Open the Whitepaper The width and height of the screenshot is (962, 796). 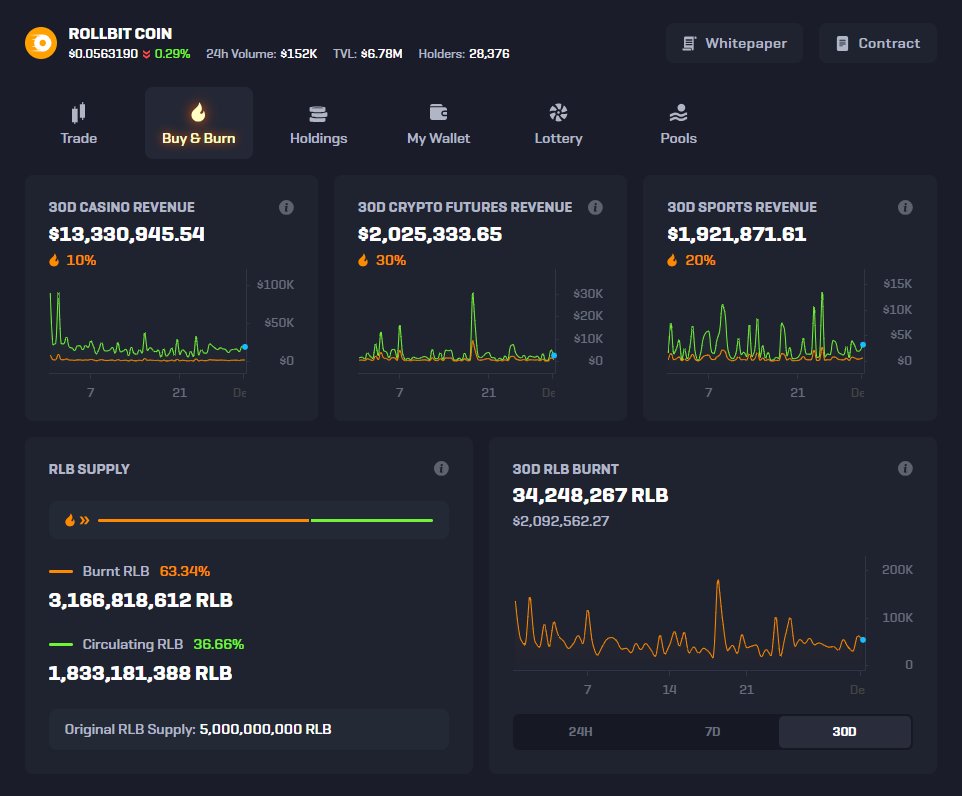coord(734,43)
